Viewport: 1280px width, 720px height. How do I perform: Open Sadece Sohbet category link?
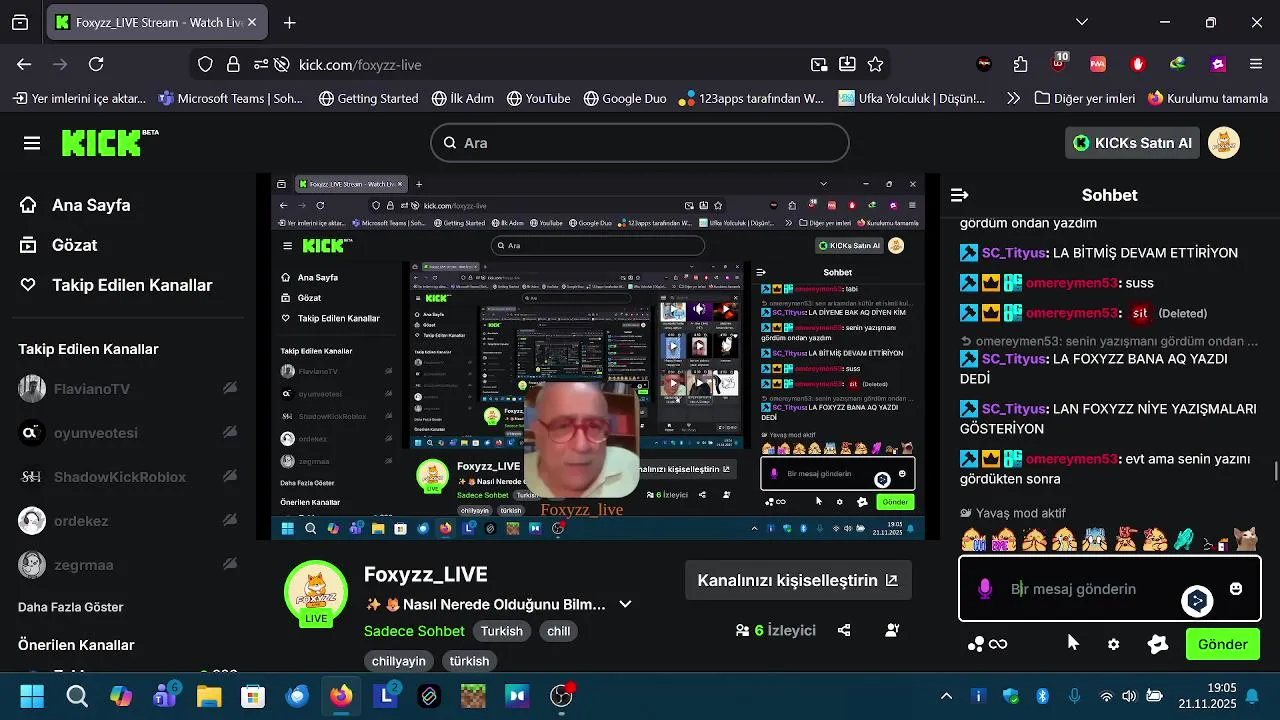click(x=414, y=631)
